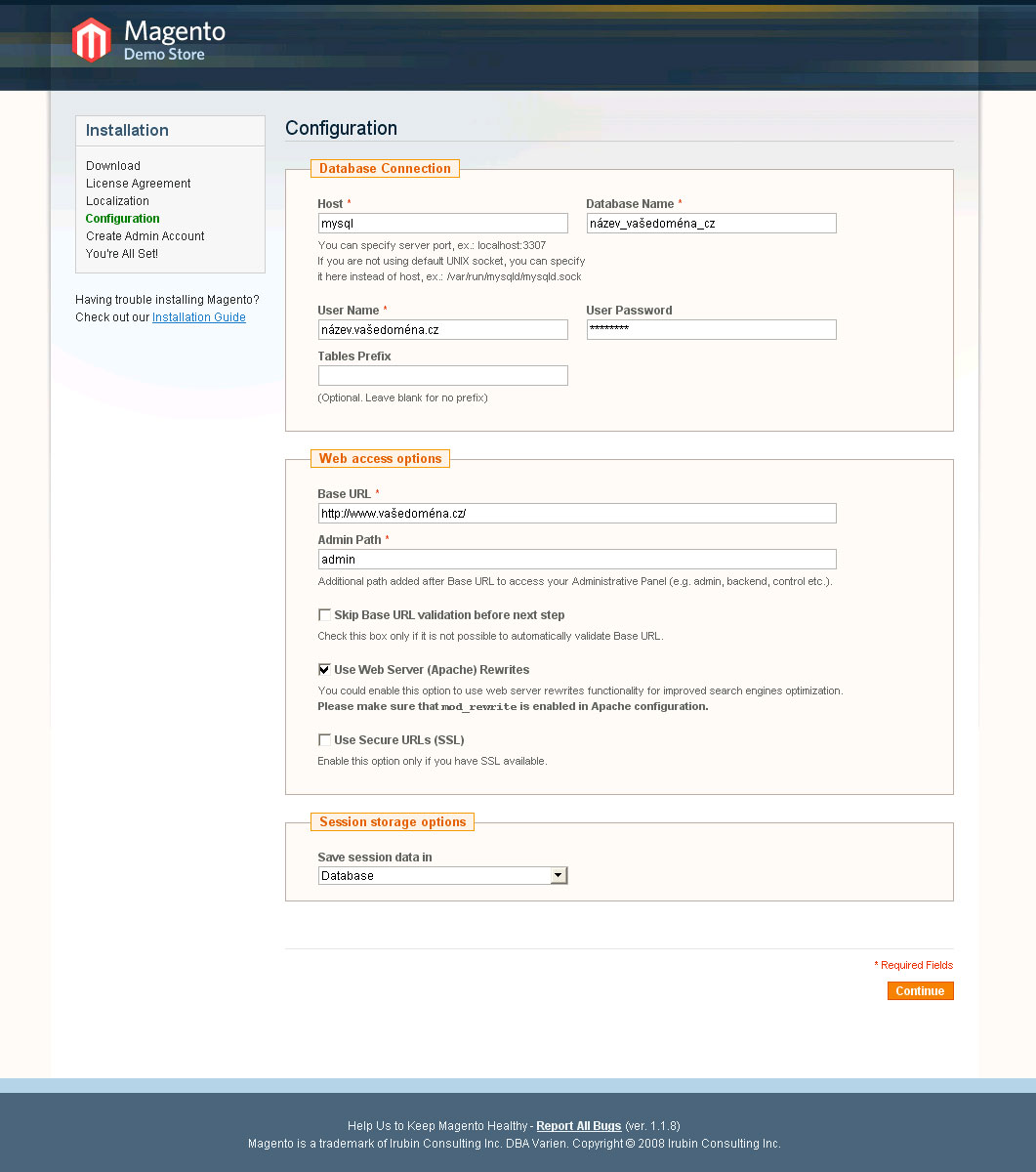Click the Configuration page heading
The image size is (1036, 1172).
[341, 128]
